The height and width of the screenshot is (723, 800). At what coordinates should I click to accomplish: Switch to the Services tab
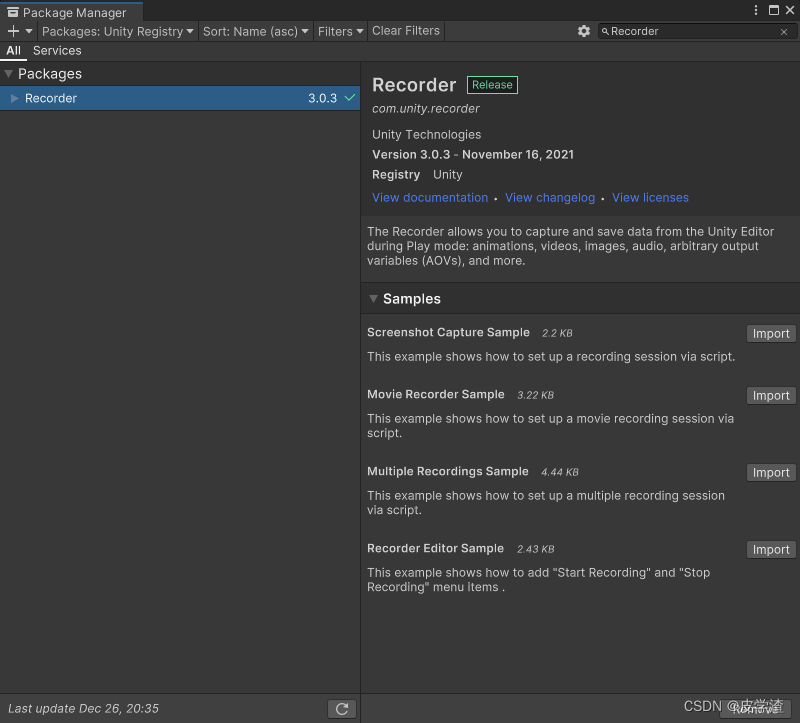[57, 51]
